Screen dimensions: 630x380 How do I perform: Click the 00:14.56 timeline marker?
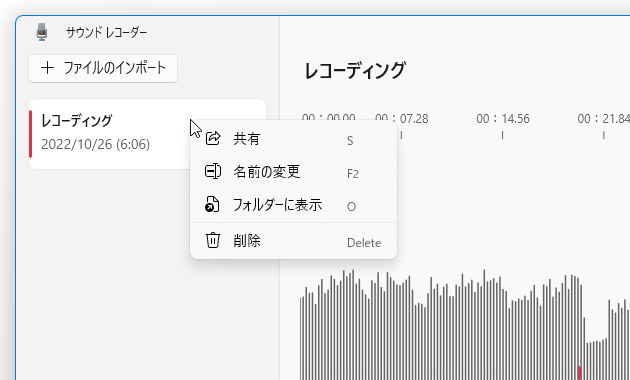[x=503, y=119]
